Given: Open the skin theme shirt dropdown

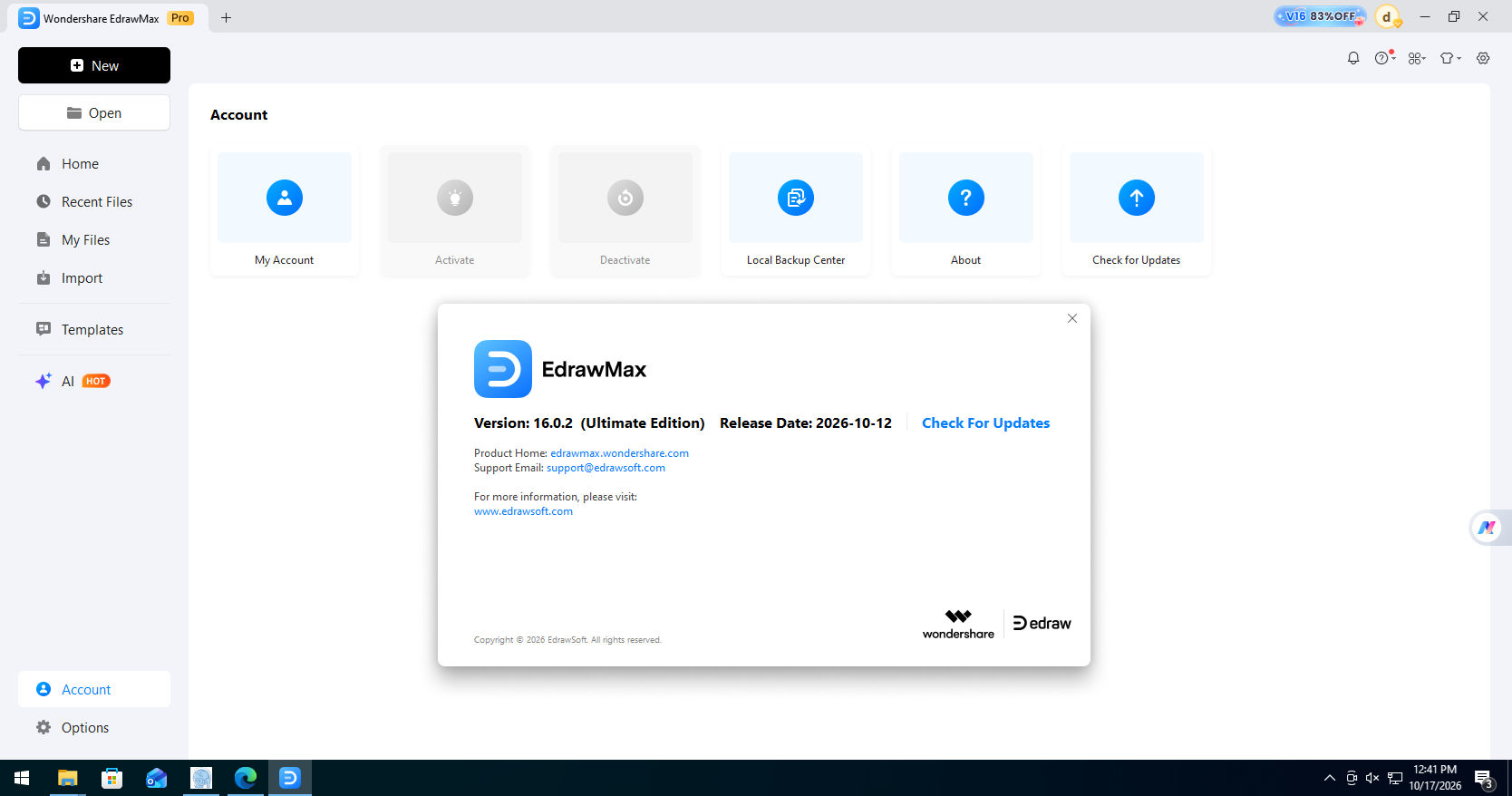Looking at the screenshot, I should 1450,58.
